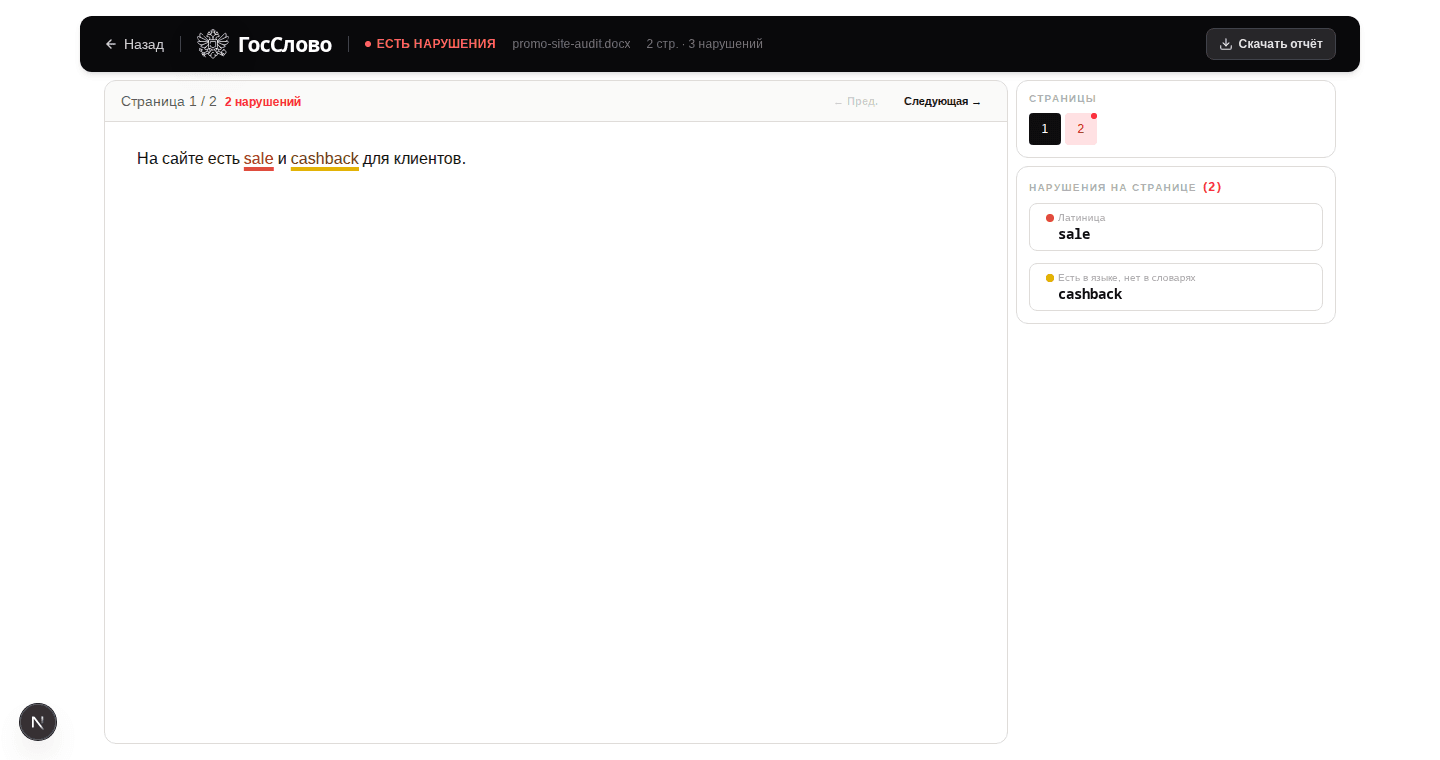Open the cashback violation card
Viewport: 1440px width, 760px height.
click(1175, 287)
